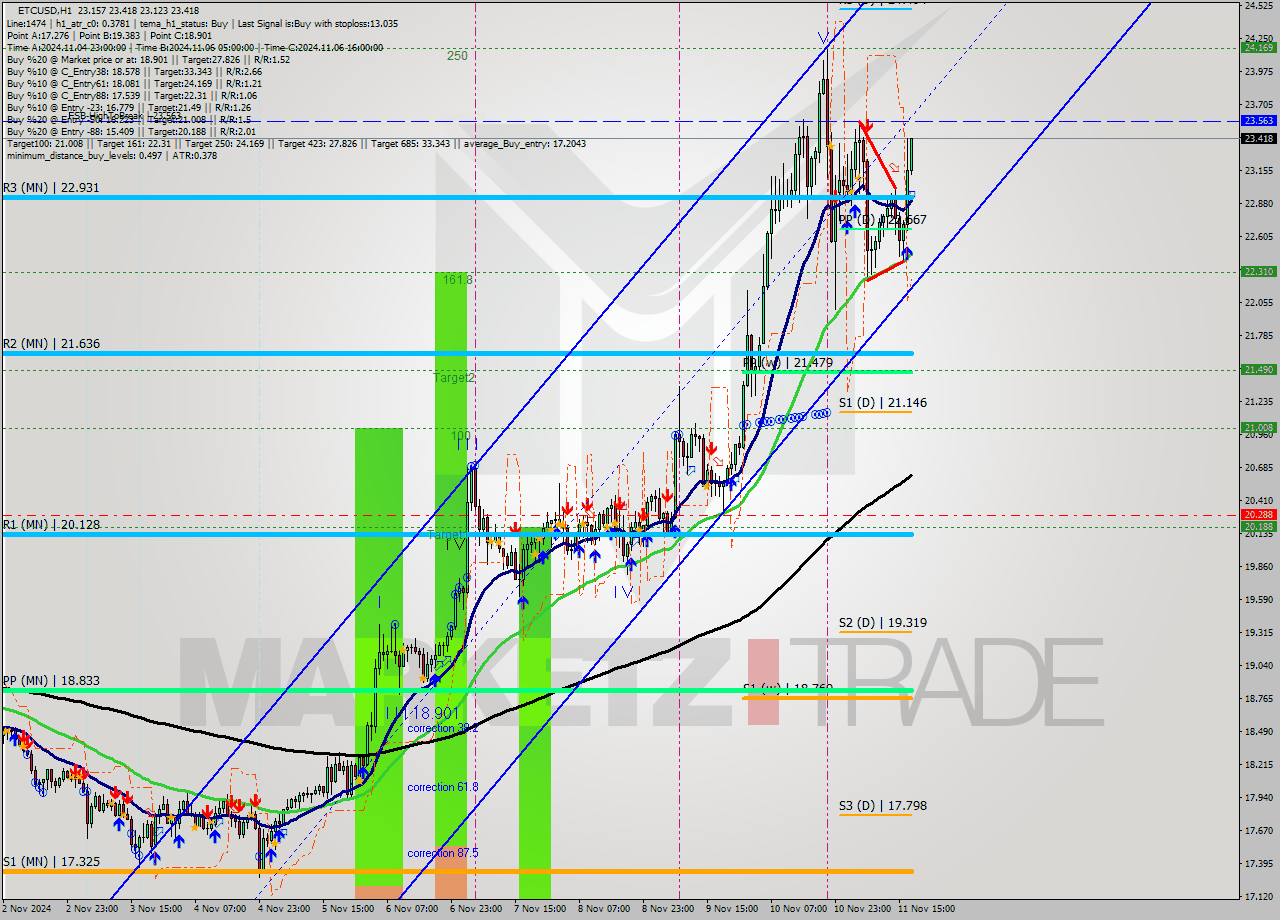Viewport: 1280px width, 920px height.
Task: Click the 'PP (w) | 21.479' weekly pivot label
Action: pos(790,362)
